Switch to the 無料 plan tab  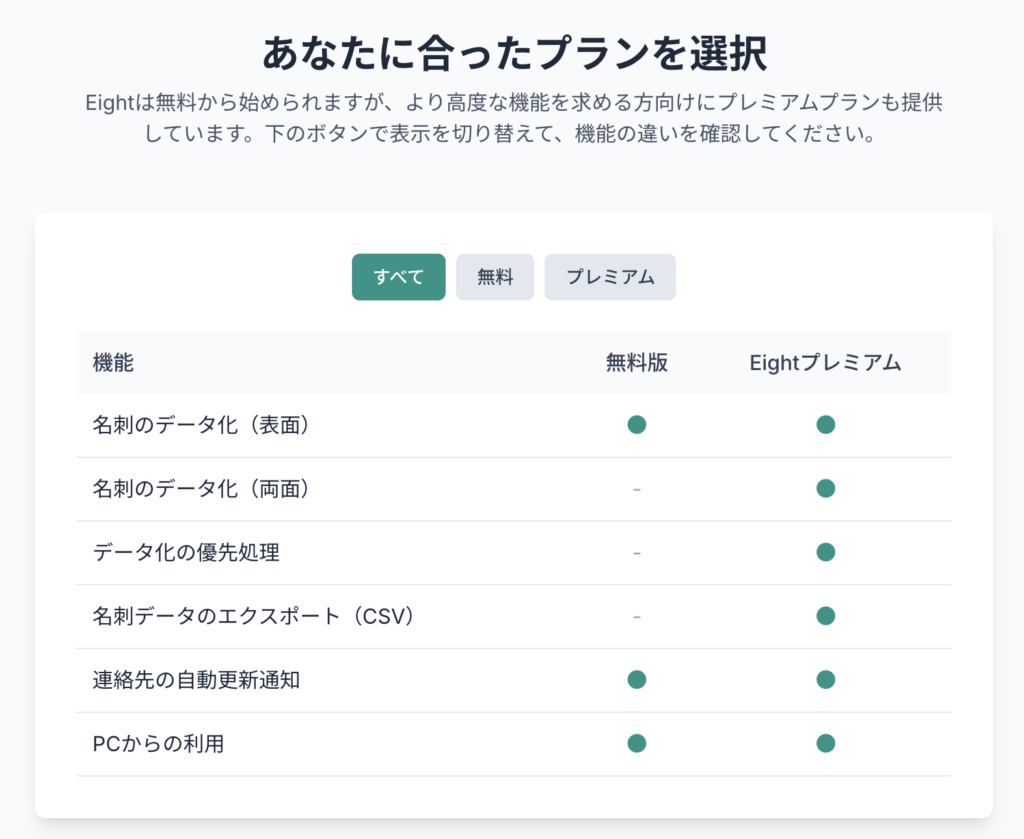[495, 277]
